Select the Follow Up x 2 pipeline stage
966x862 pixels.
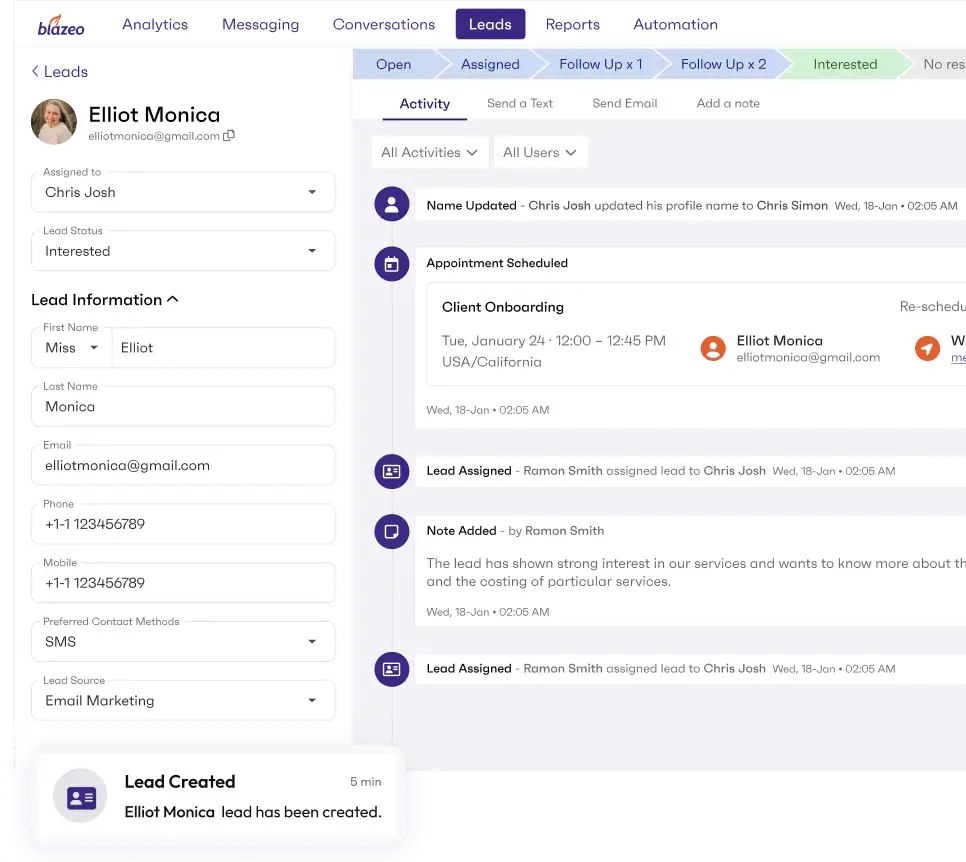click(x=723, y=64)
